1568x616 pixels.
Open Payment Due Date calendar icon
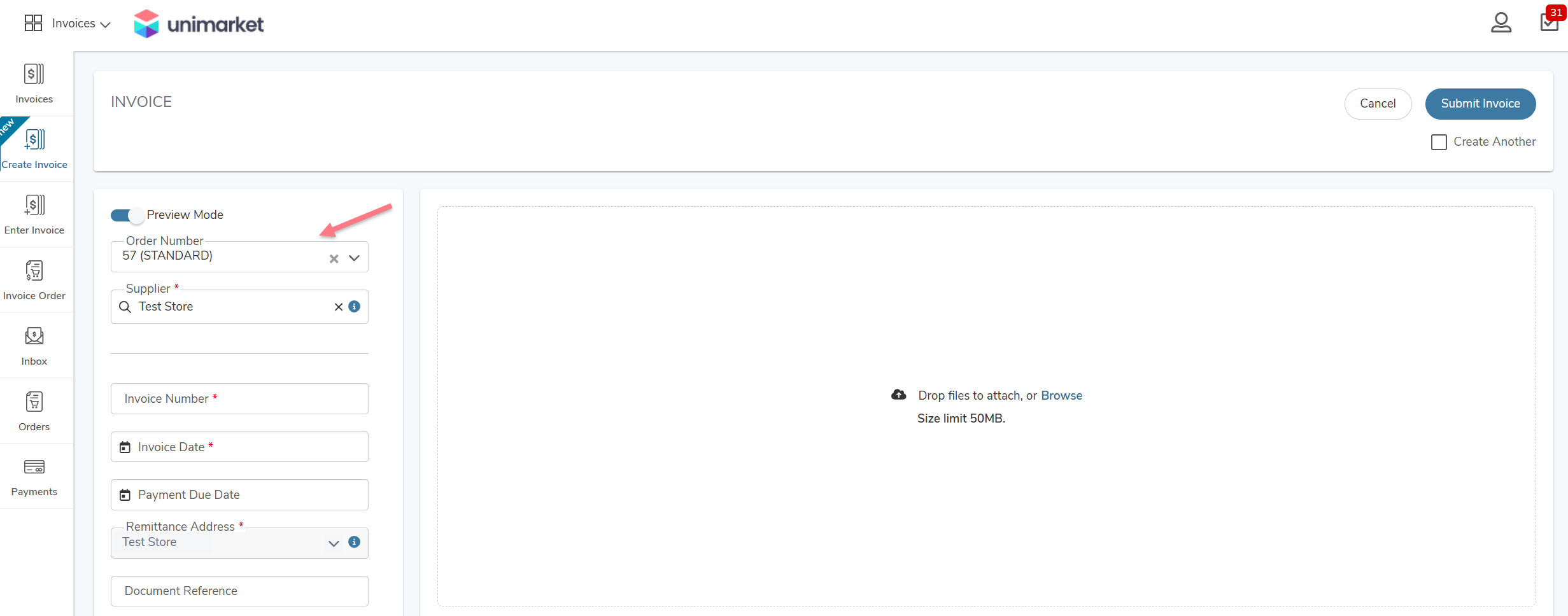click(x=125, y=495)
